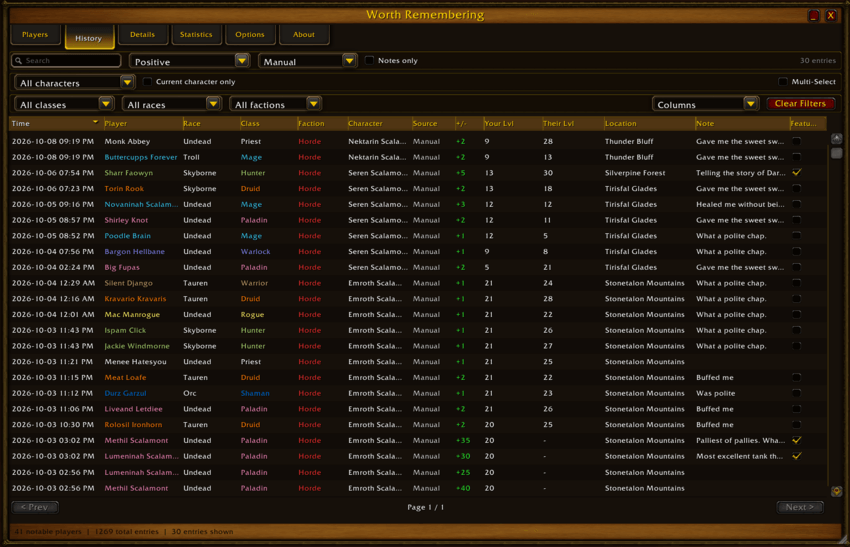Open the All factions dropdown
The height and width of the screenshot is (547, 850).
(275, 104)
